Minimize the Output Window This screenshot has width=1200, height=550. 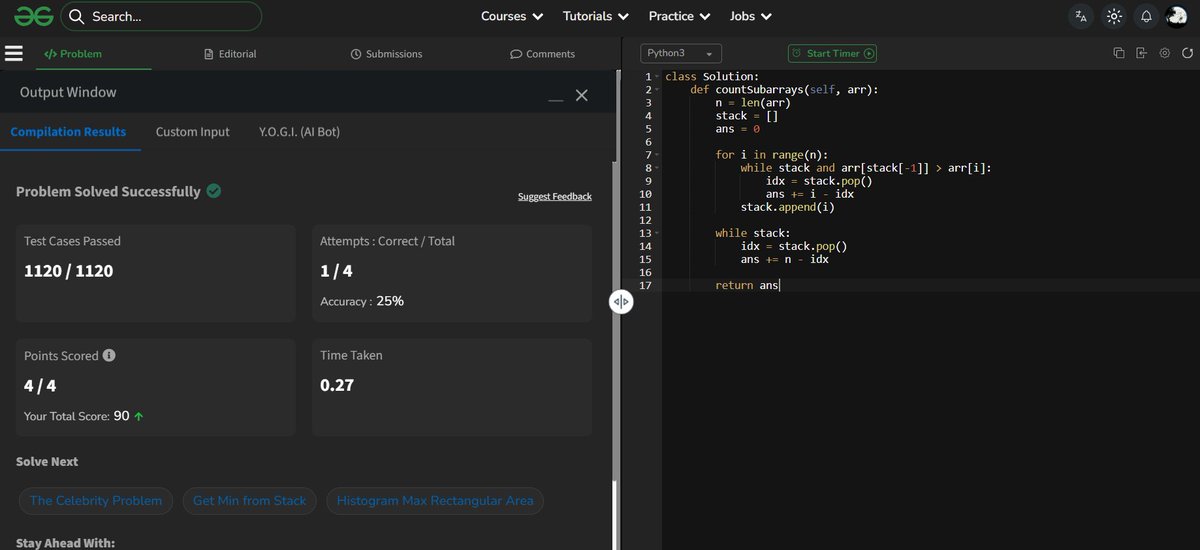point(556,98)
